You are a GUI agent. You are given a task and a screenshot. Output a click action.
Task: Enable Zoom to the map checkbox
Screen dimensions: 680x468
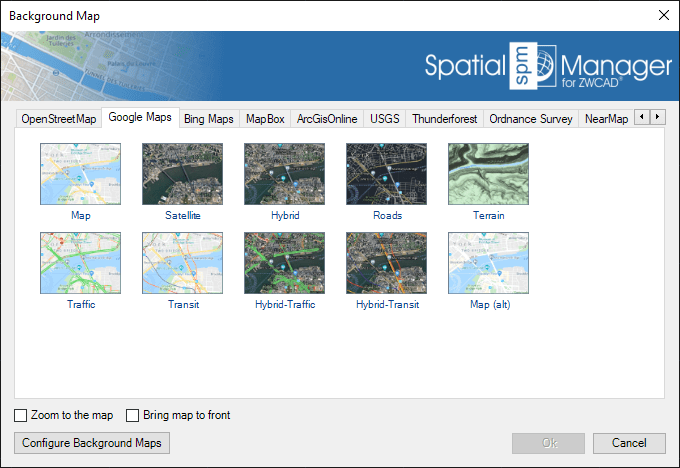[x=22, y=415]
